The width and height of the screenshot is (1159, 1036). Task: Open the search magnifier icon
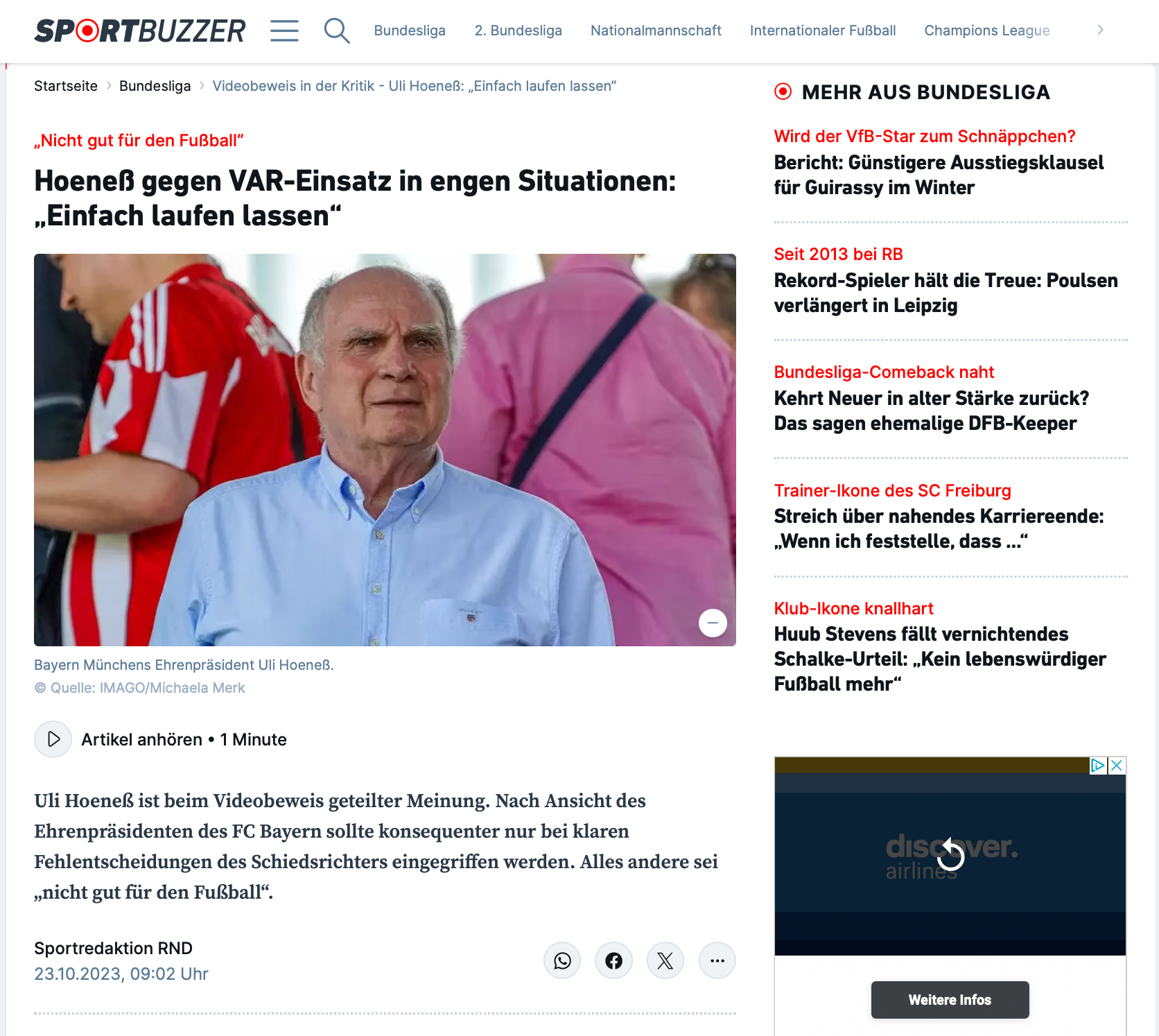337,31
